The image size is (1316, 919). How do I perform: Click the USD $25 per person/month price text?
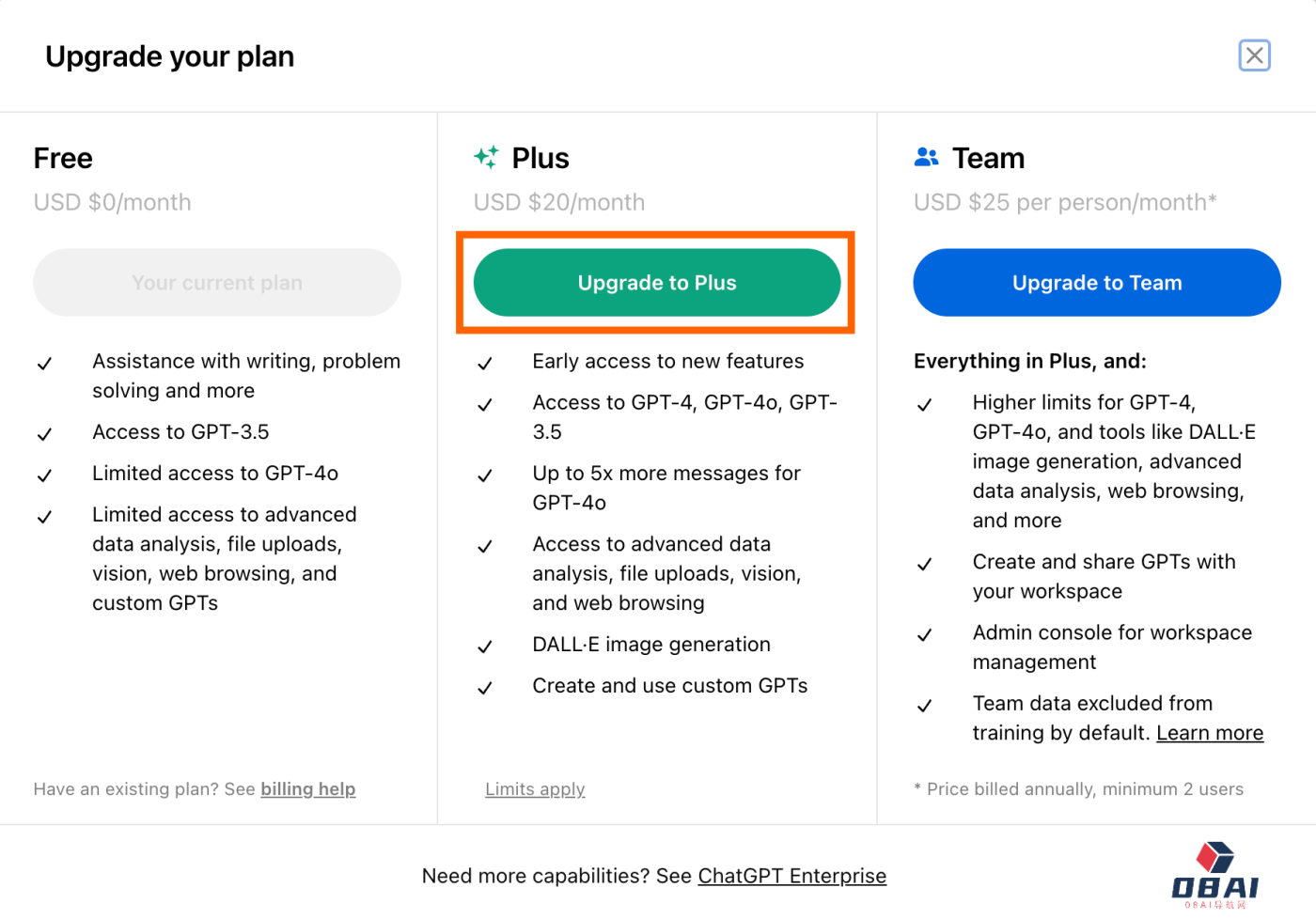click(1065, 202)
